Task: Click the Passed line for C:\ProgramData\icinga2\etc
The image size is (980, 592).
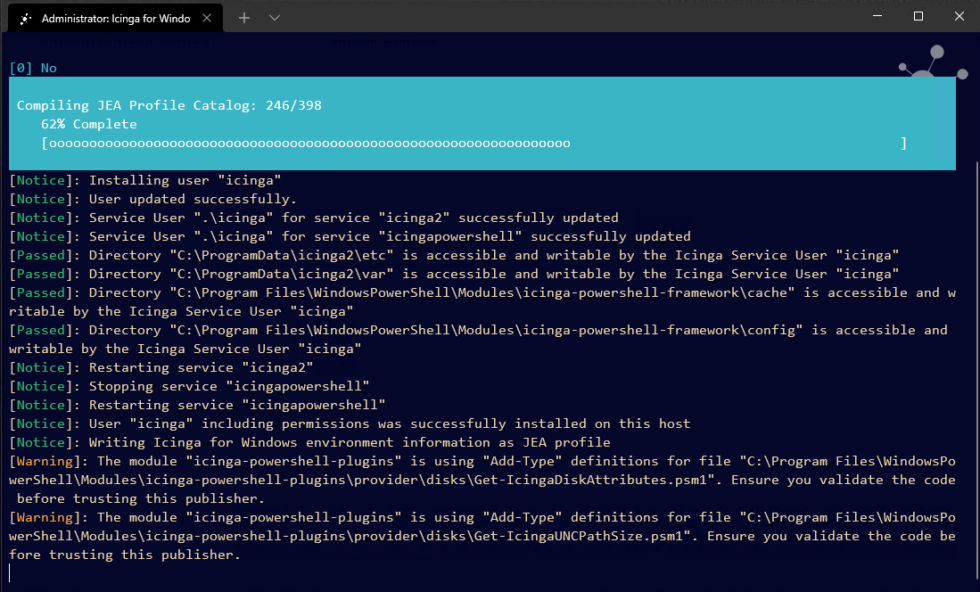Action: tap(300, 254)
